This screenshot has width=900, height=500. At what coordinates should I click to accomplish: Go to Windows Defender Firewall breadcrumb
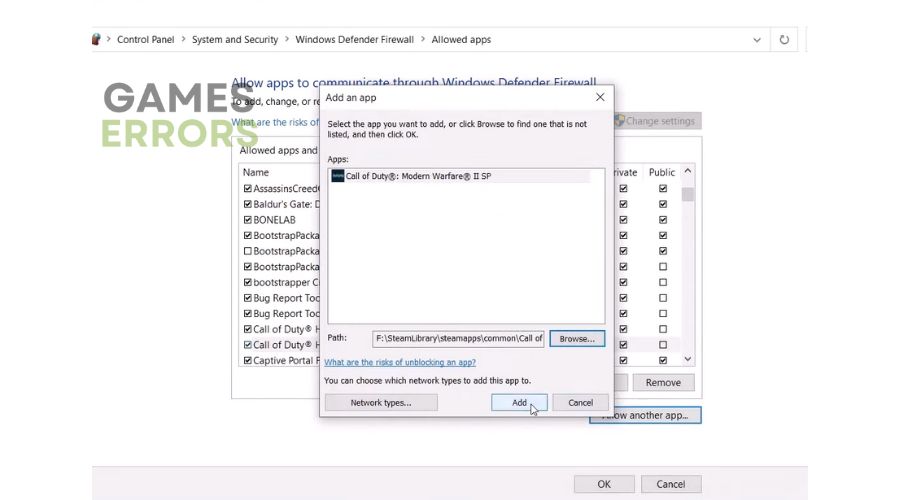coord(354,40)
